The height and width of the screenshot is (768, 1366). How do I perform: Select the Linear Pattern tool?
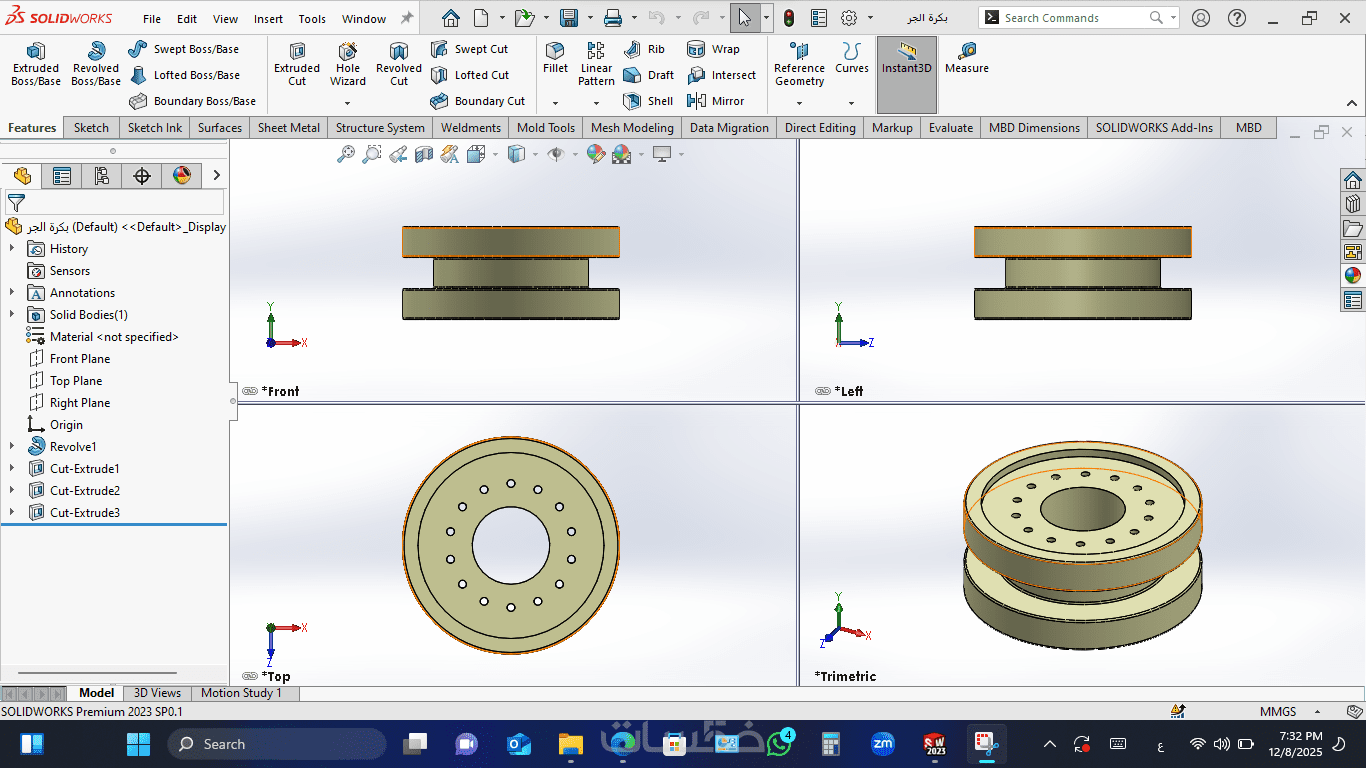(x=596, y=64)
